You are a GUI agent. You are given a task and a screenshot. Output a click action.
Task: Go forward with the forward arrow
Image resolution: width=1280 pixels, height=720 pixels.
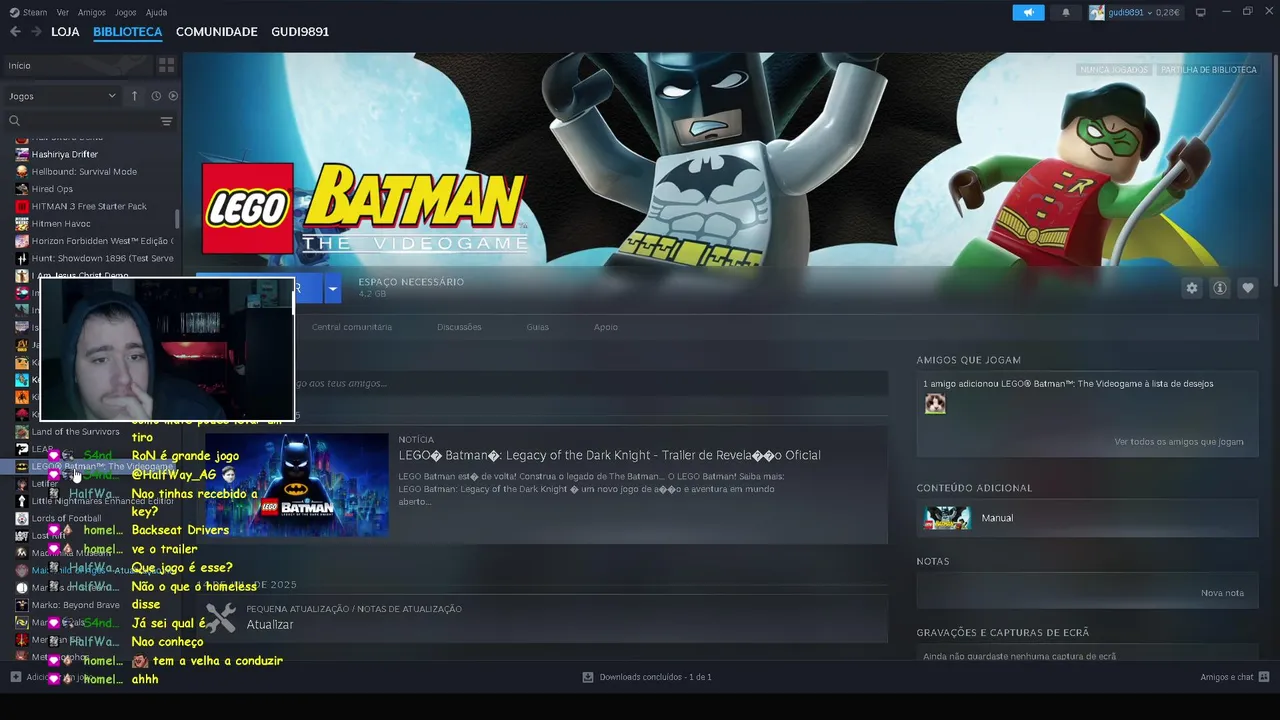point(36,32)
